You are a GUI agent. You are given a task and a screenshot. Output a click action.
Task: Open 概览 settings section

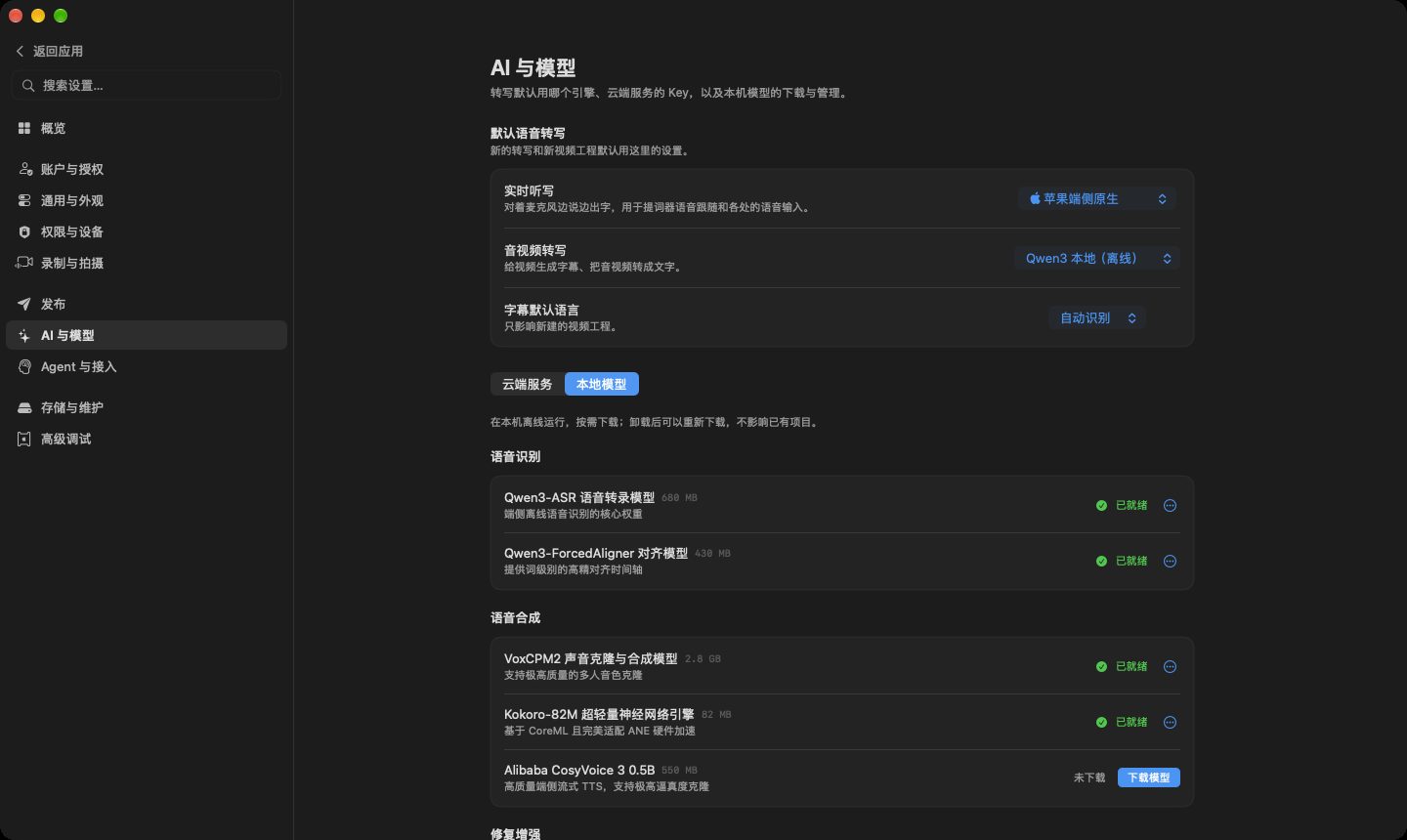147,128
